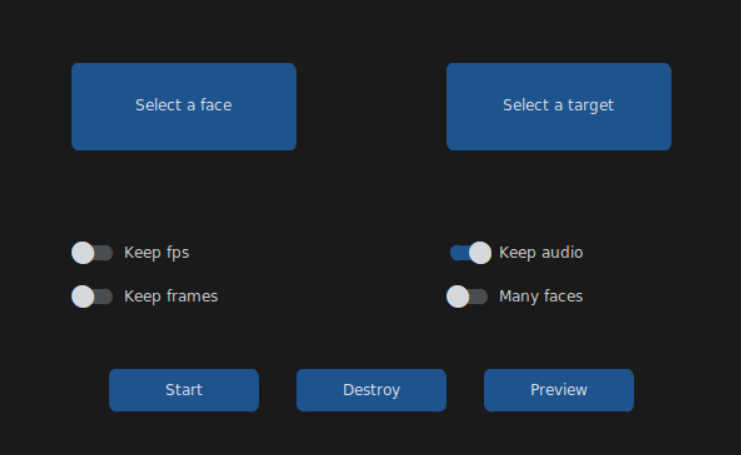Enable the Keep fps switch
Image resolution: width=741 pixels, height=455 pixels.
(92, 253)
